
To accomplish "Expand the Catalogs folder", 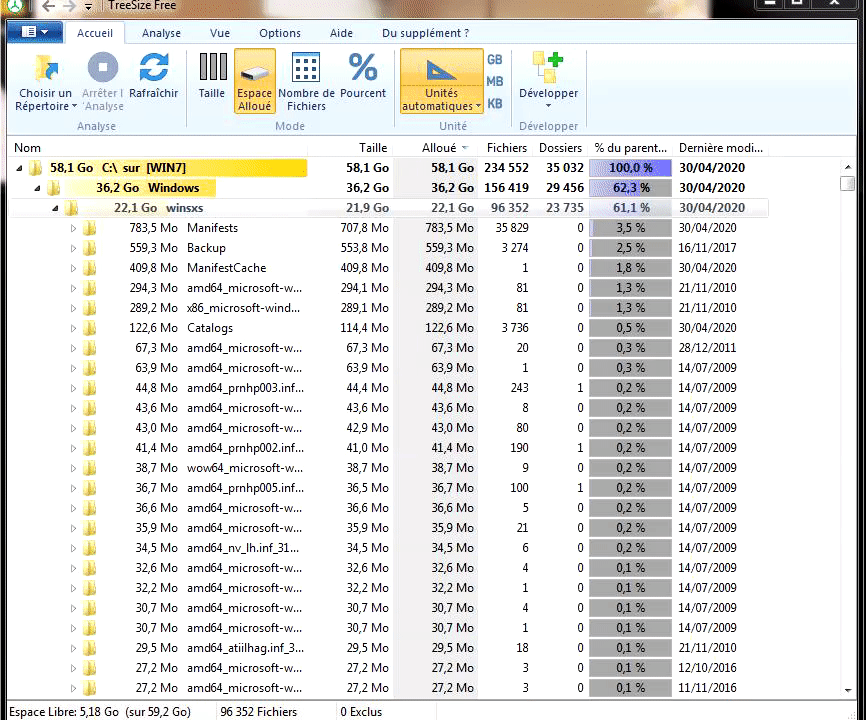I will pos(73,328).
